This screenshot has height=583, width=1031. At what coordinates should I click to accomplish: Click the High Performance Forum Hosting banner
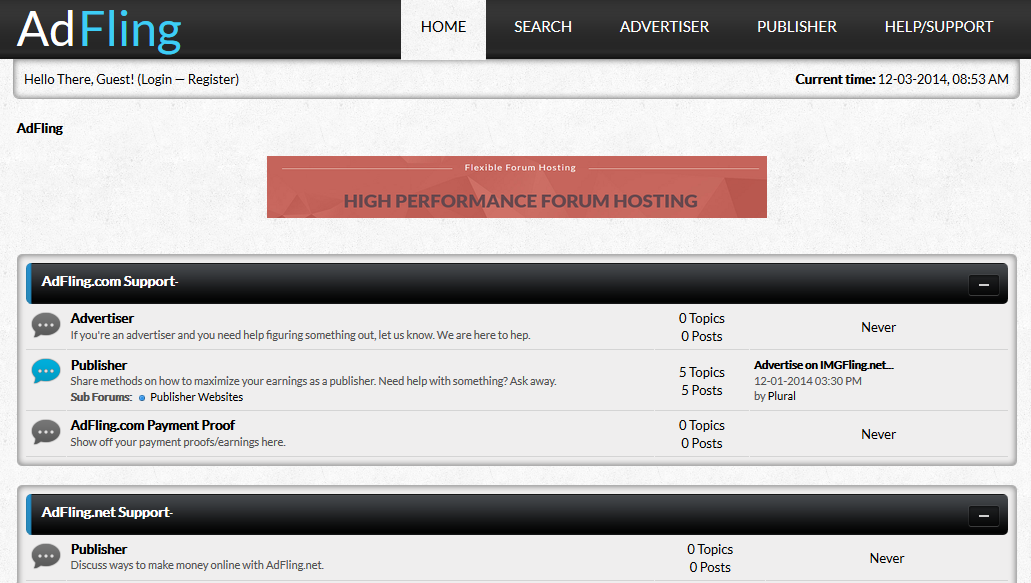(x=517, y=187)
